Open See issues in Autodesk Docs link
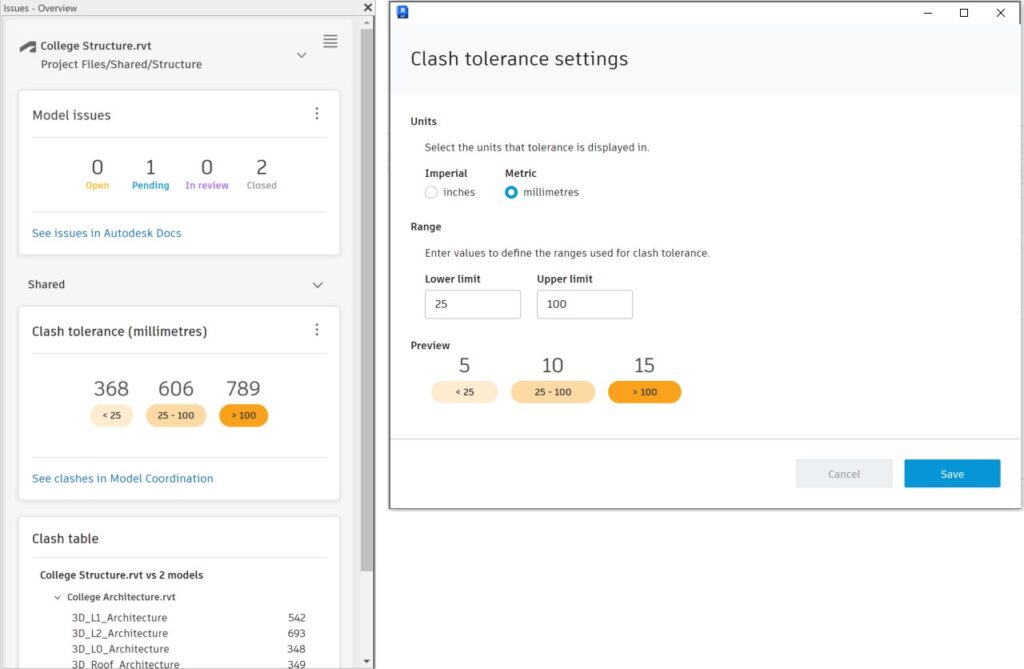This screenshot has height=669, width=1024. [x=106, y=233]
